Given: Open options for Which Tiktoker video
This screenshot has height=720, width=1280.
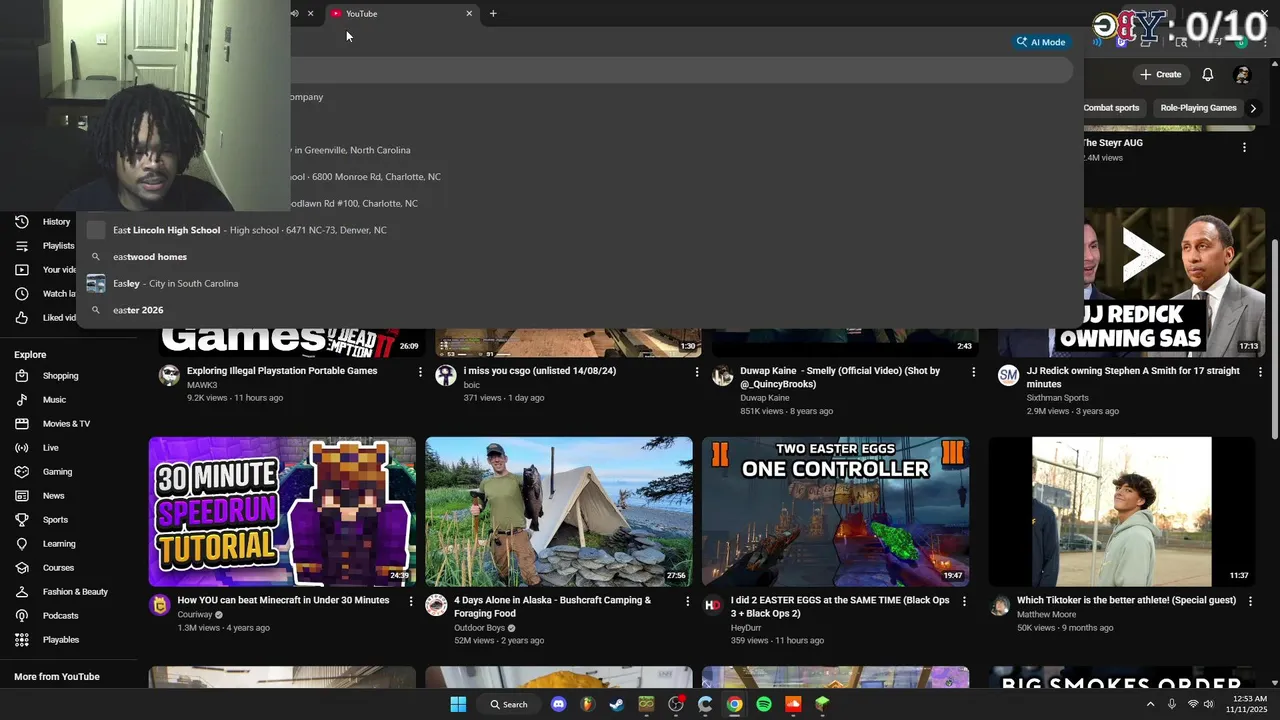Looking at the screenshot, I should pyautogui.click(x=1251, y=602).
